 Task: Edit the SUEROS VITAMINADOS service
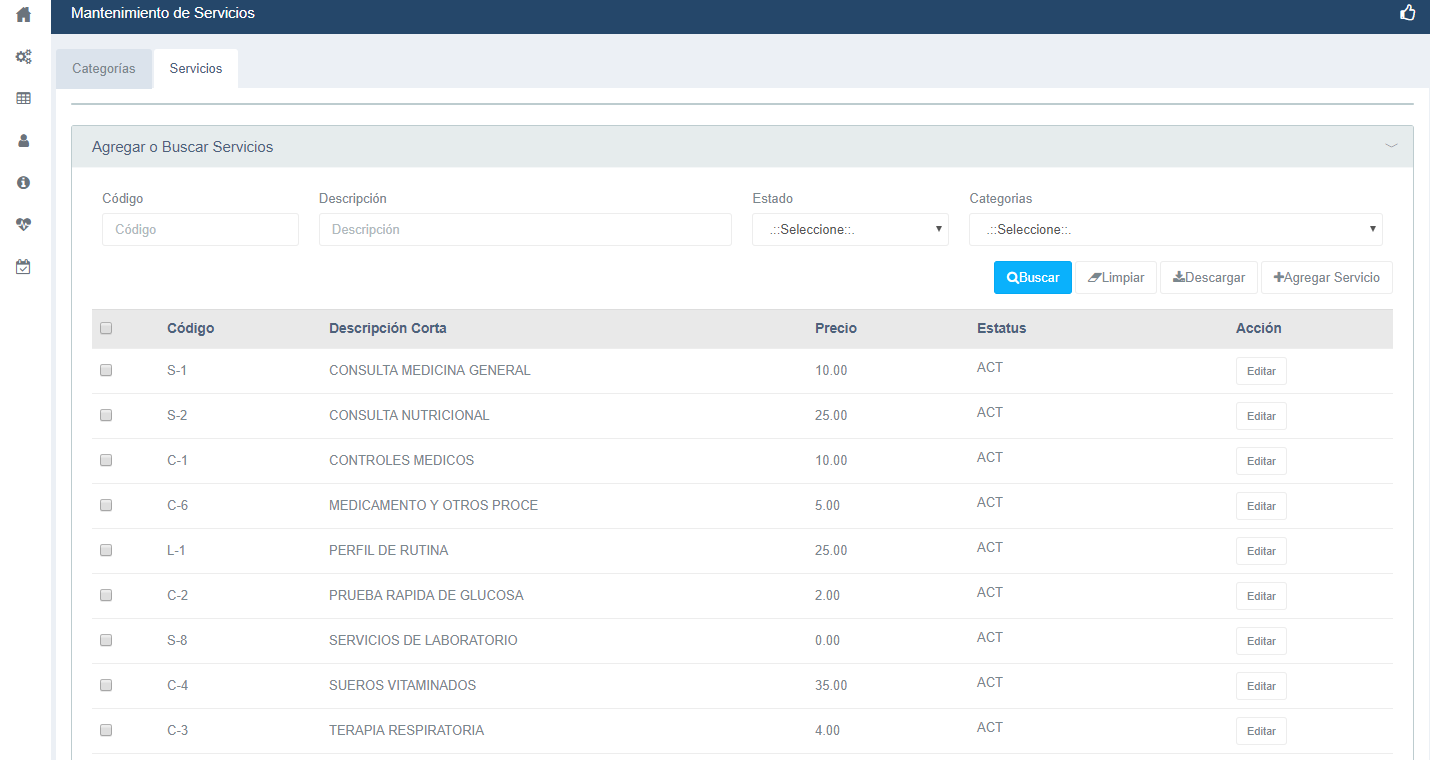[x=1261, y=686]
